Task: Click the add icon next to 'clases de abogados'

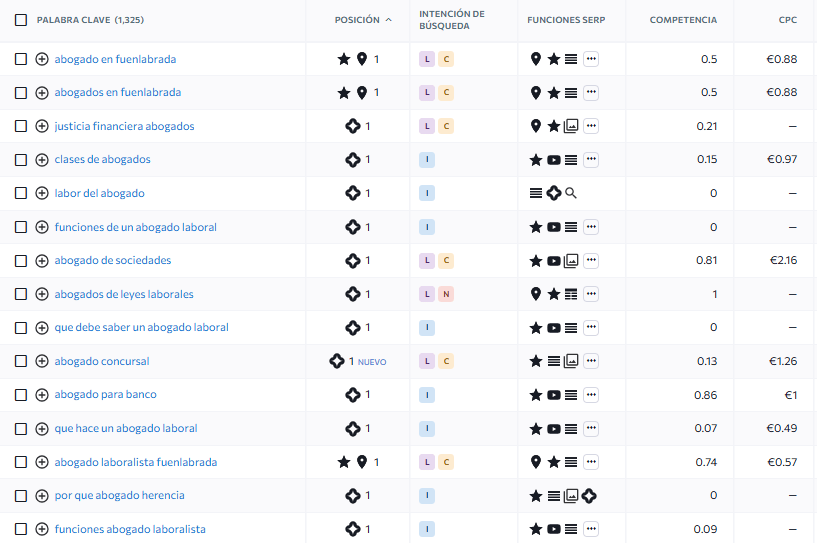Action: tap(42, 160)
